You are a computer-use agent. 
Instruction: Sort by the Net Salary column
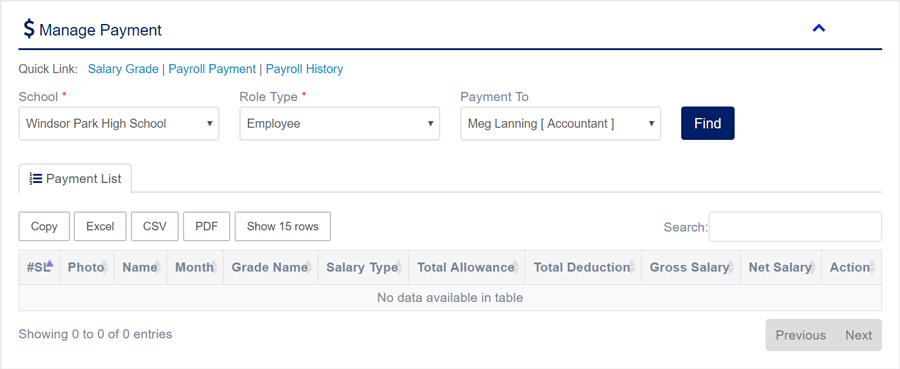(781, 267)
